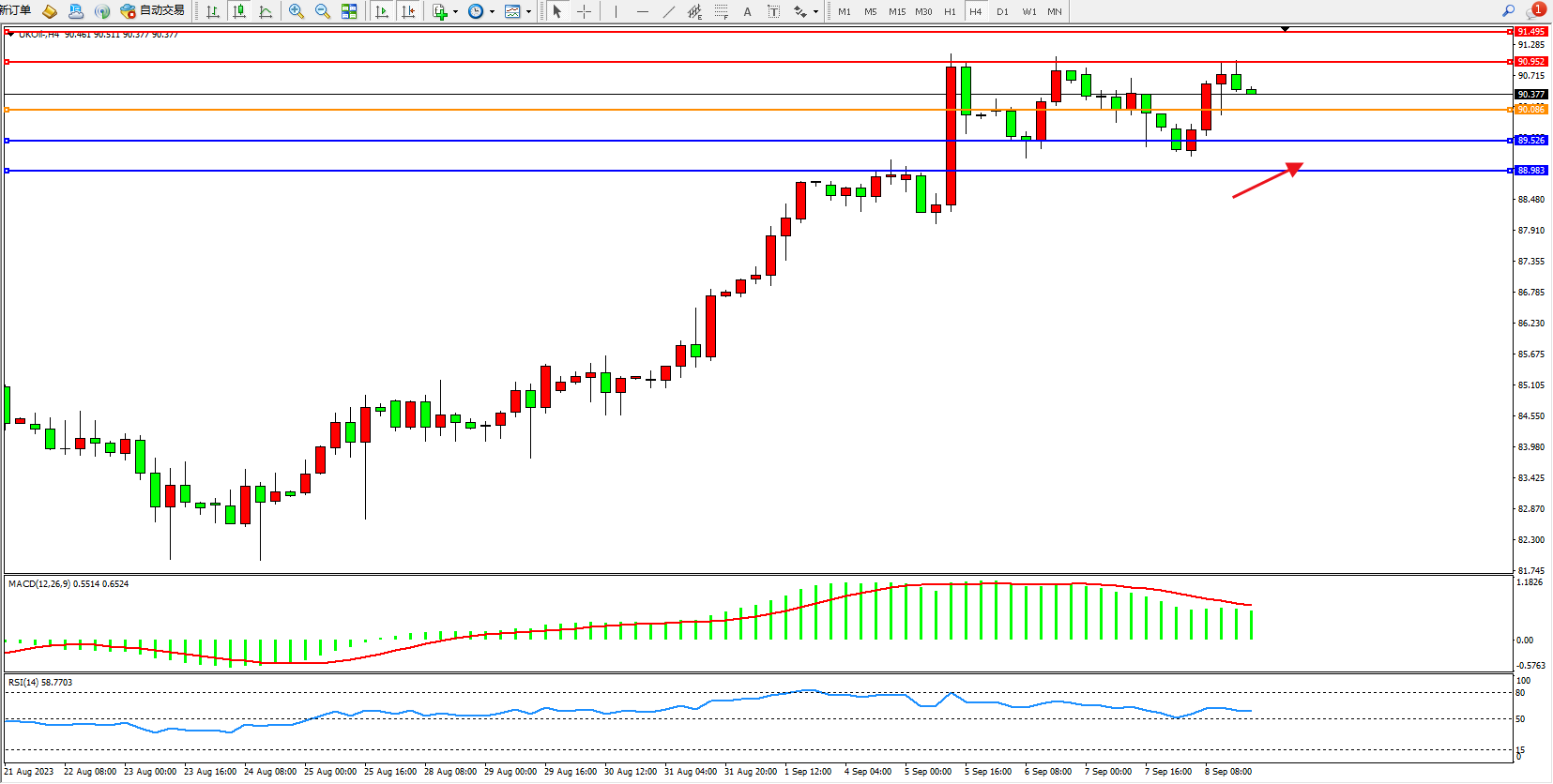
Task: Switch to the D1 timeframe
Action: tap(1002, 11)
